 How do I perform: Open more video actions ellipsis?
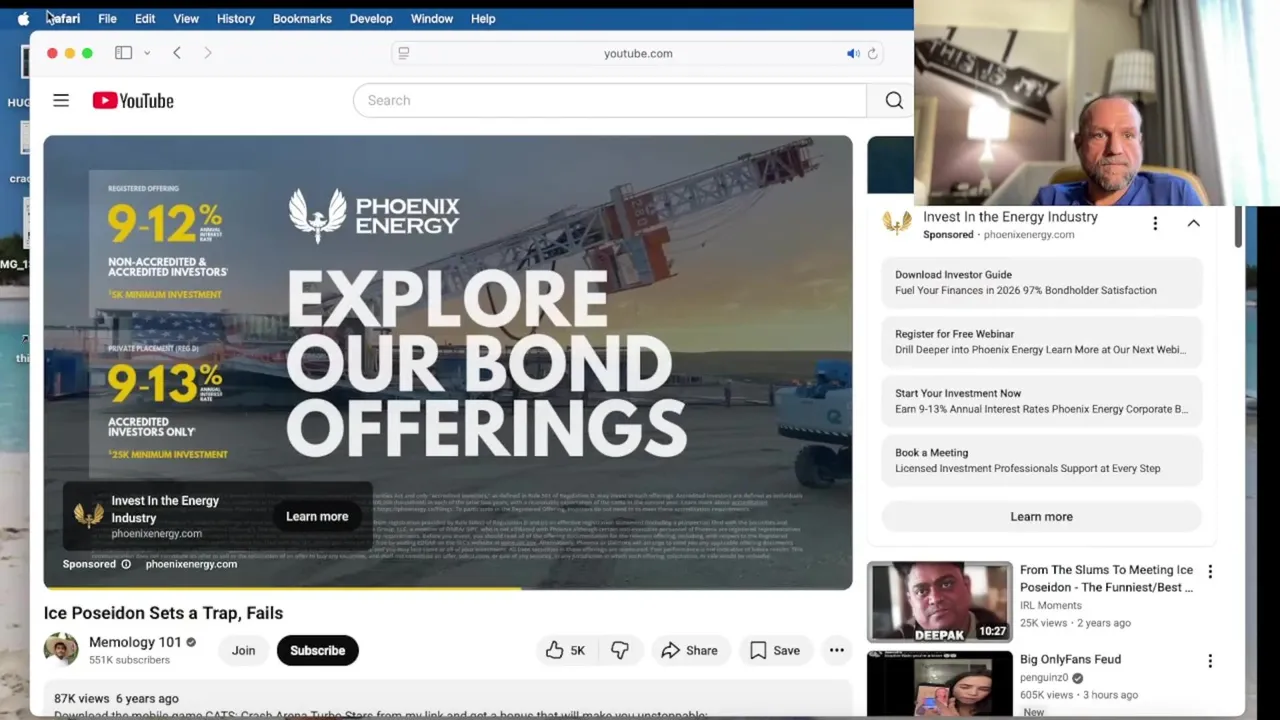(x=837, y=650)
